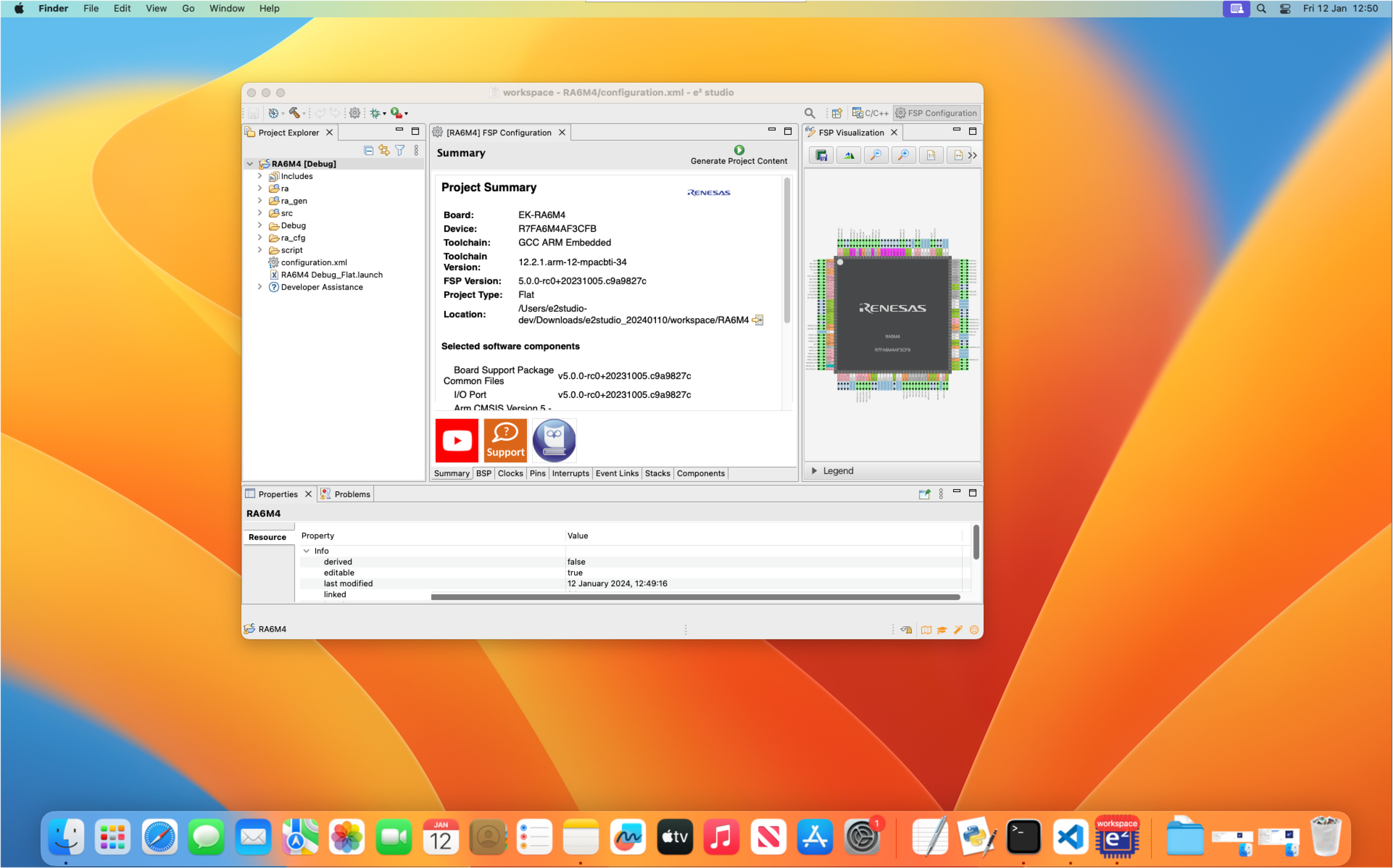
Task: Open the Window menu in menu bar
Action: pyautogui.click(x=226, y=8)
